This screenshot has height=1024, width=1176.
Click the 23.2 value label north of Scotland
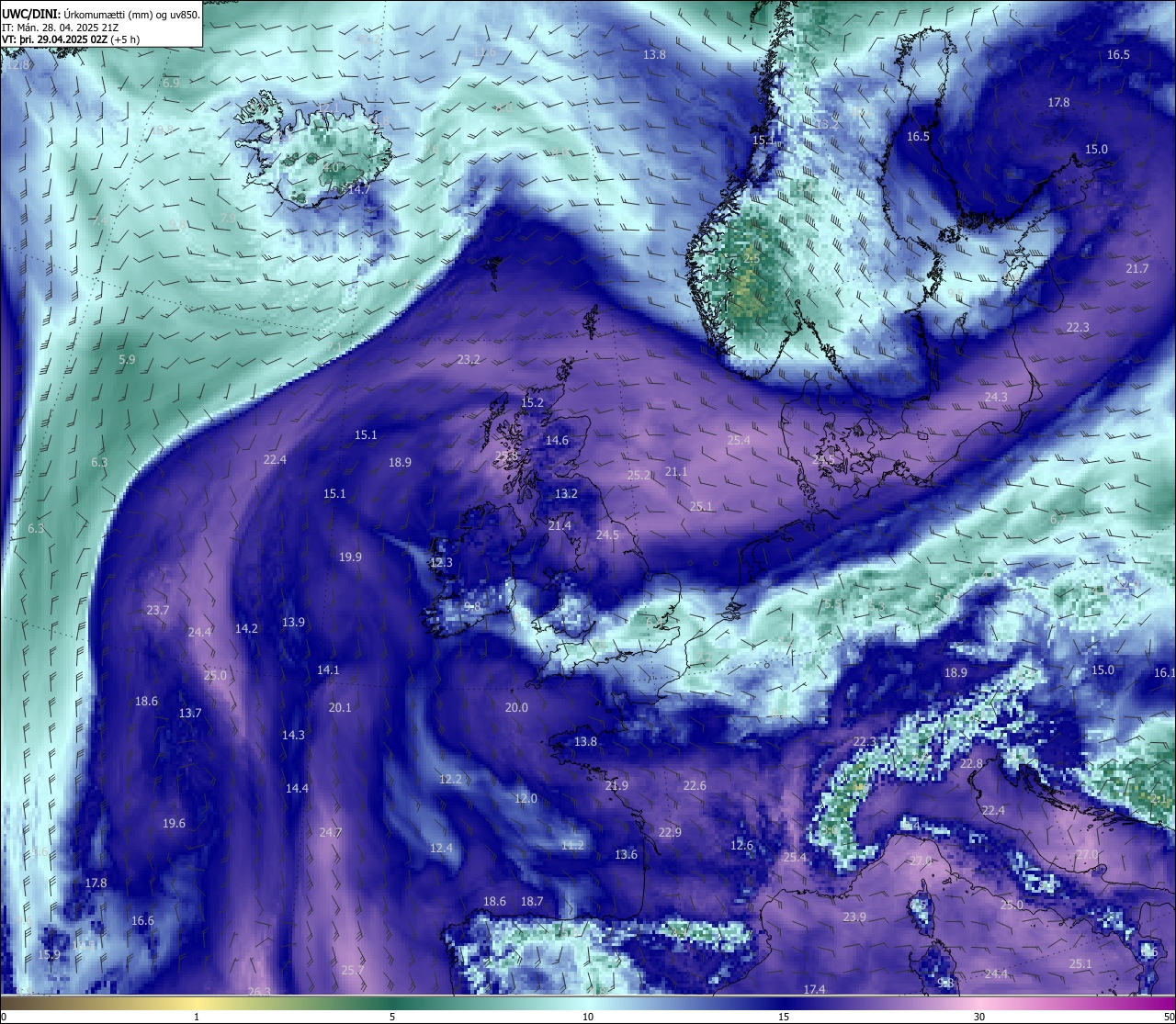[x=469, y=359]
